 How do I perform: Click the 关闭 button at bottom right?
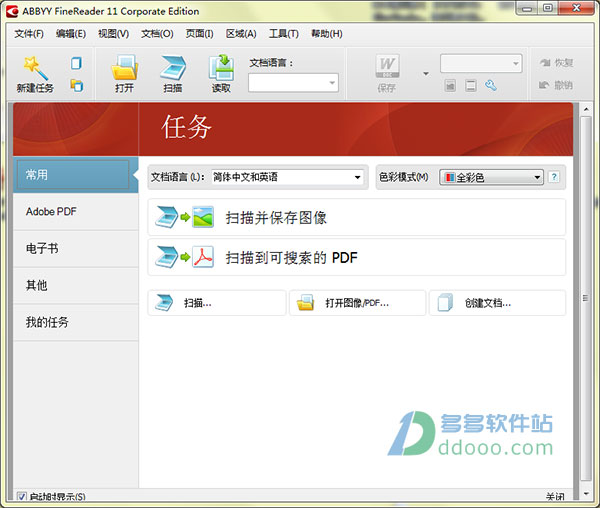(555, 497)
